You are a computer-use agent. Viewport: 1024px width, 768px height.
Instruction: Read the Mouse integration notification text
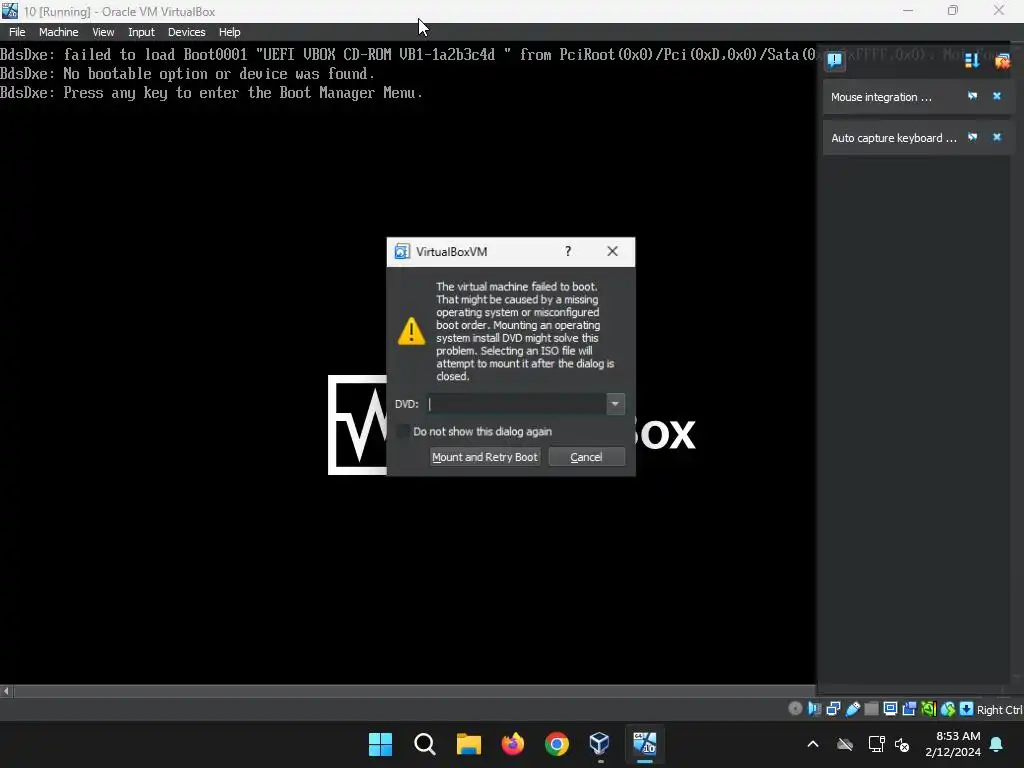pos(881,97)
